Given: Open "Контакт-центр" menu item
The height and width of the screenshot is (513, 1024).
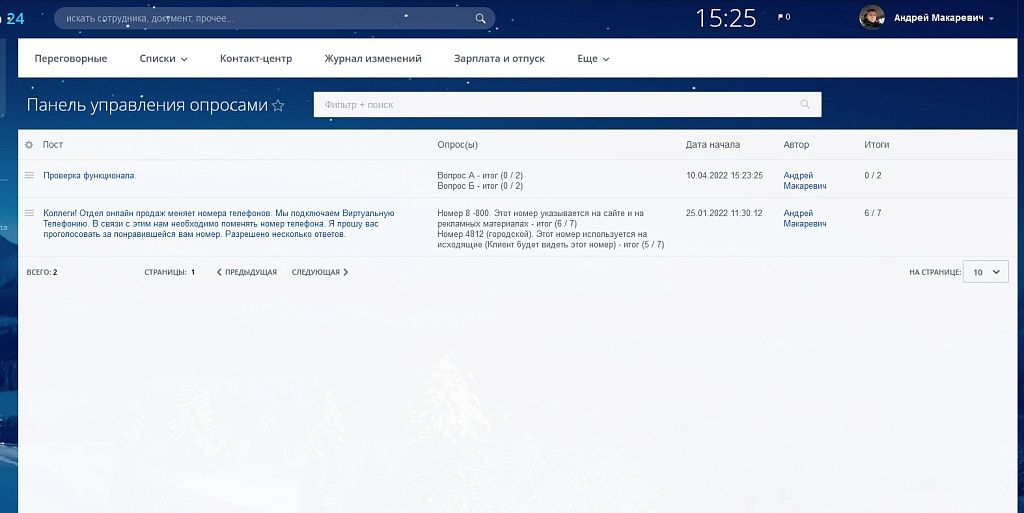Looking at the screenshot, I should (x=256, y=59).
